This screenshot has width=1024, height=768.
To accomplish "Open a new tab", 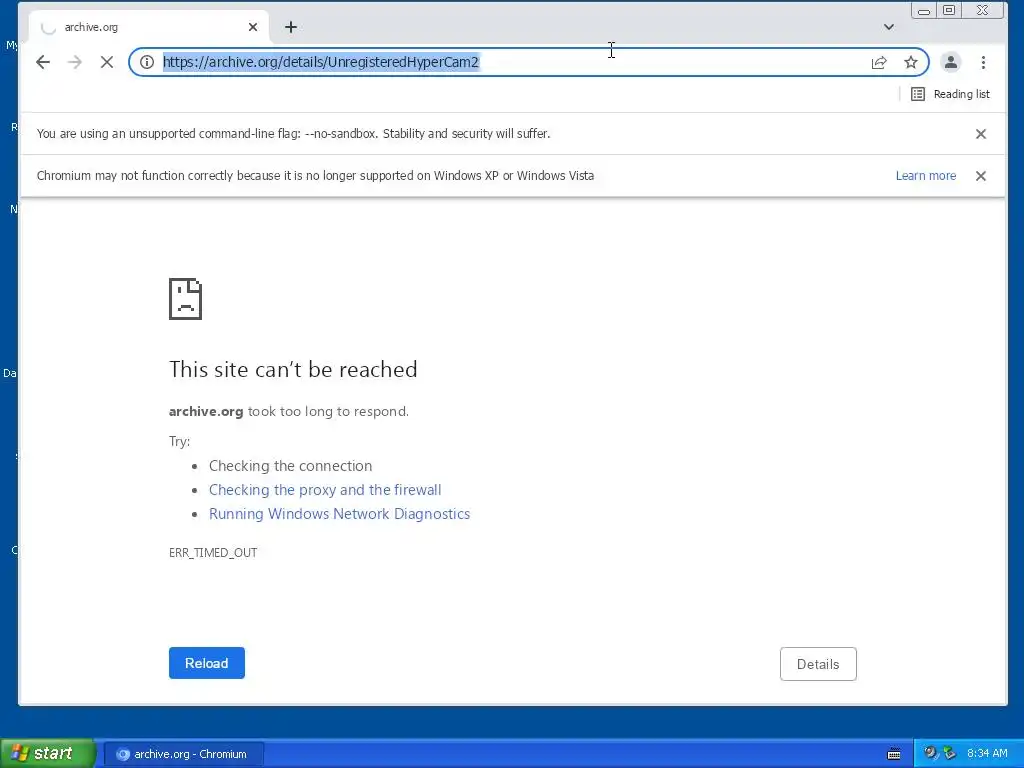I will pos(291,27).
